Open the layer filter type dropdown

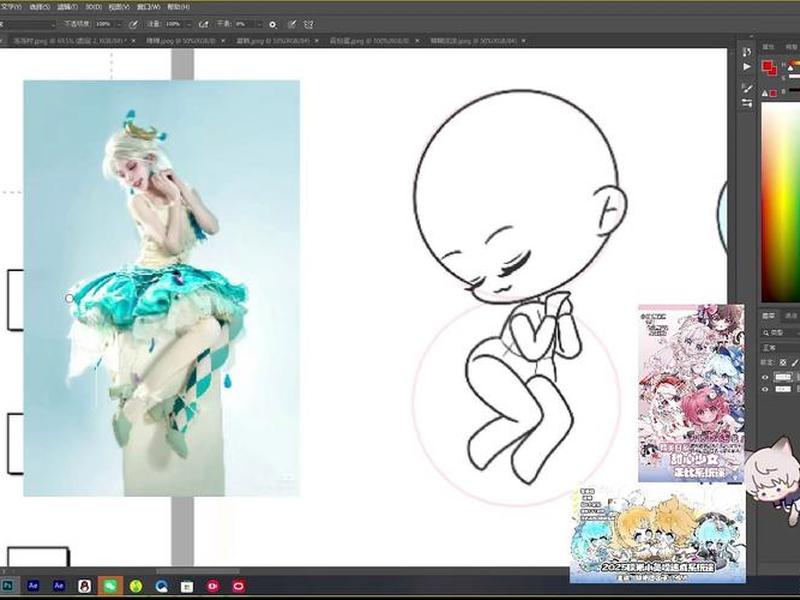point(781,333)
